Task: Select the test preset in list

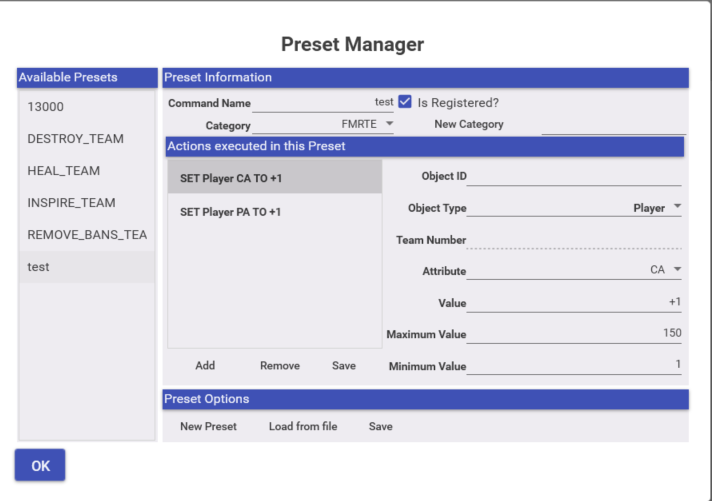Action: (87, 267)
